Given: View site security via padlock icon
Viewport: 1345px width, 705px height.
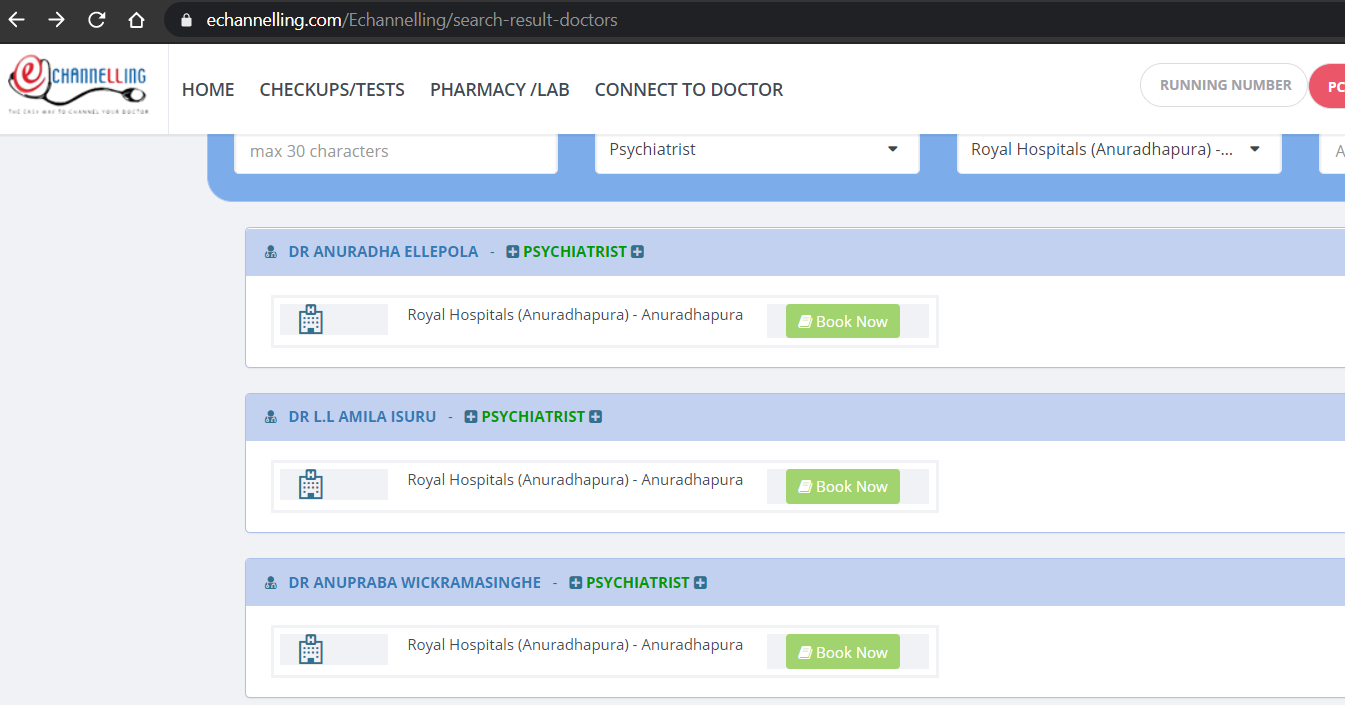Looking at the screenshot, I should pyautogui.click(x=185, y=20).
